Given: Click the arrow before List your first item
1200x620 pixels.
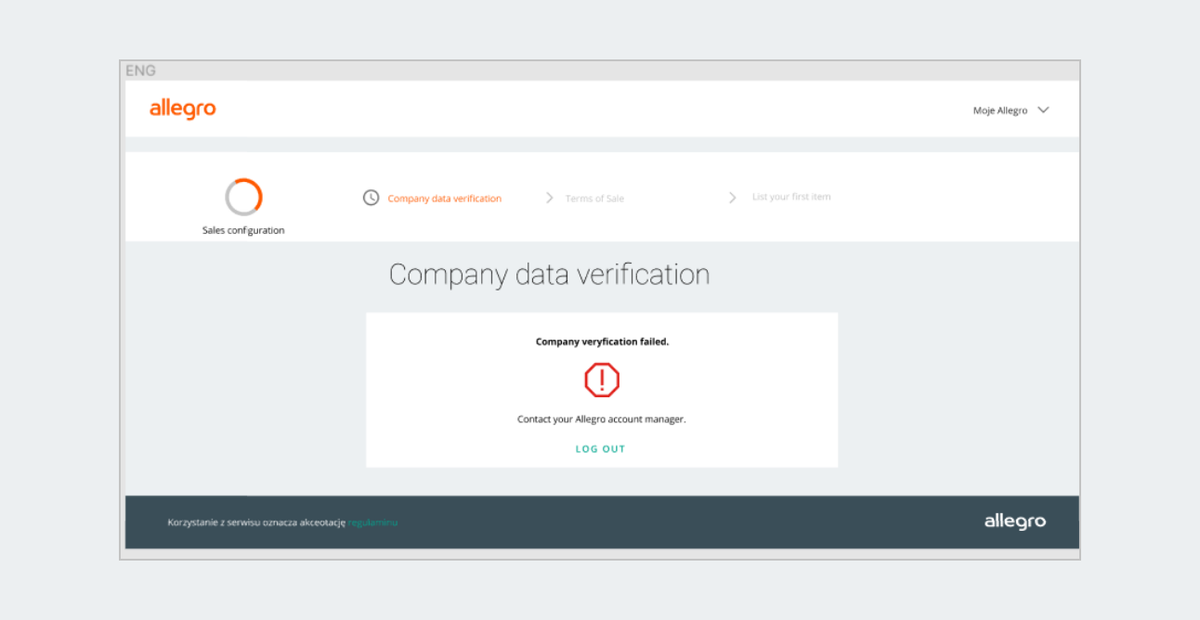Looking at the screenshot, I should point(733,198).
